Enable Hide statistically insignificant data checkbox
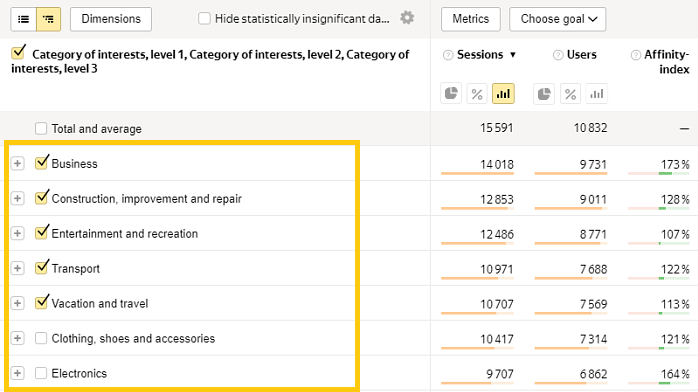The image size is (698, 392). point(204,19)
